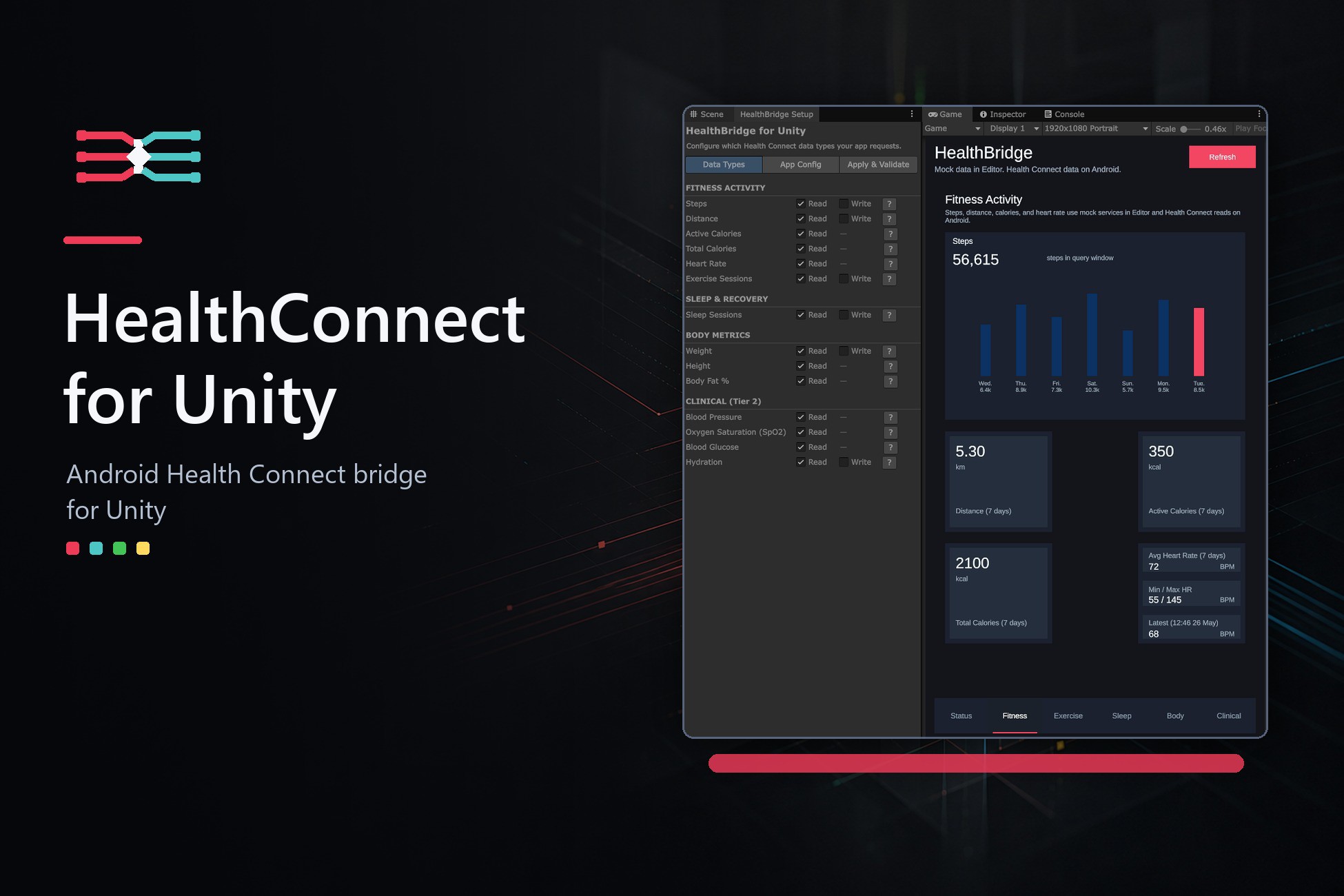Click the Total Calories (7 days) card
1344x896 pixels.
point(998,593)
